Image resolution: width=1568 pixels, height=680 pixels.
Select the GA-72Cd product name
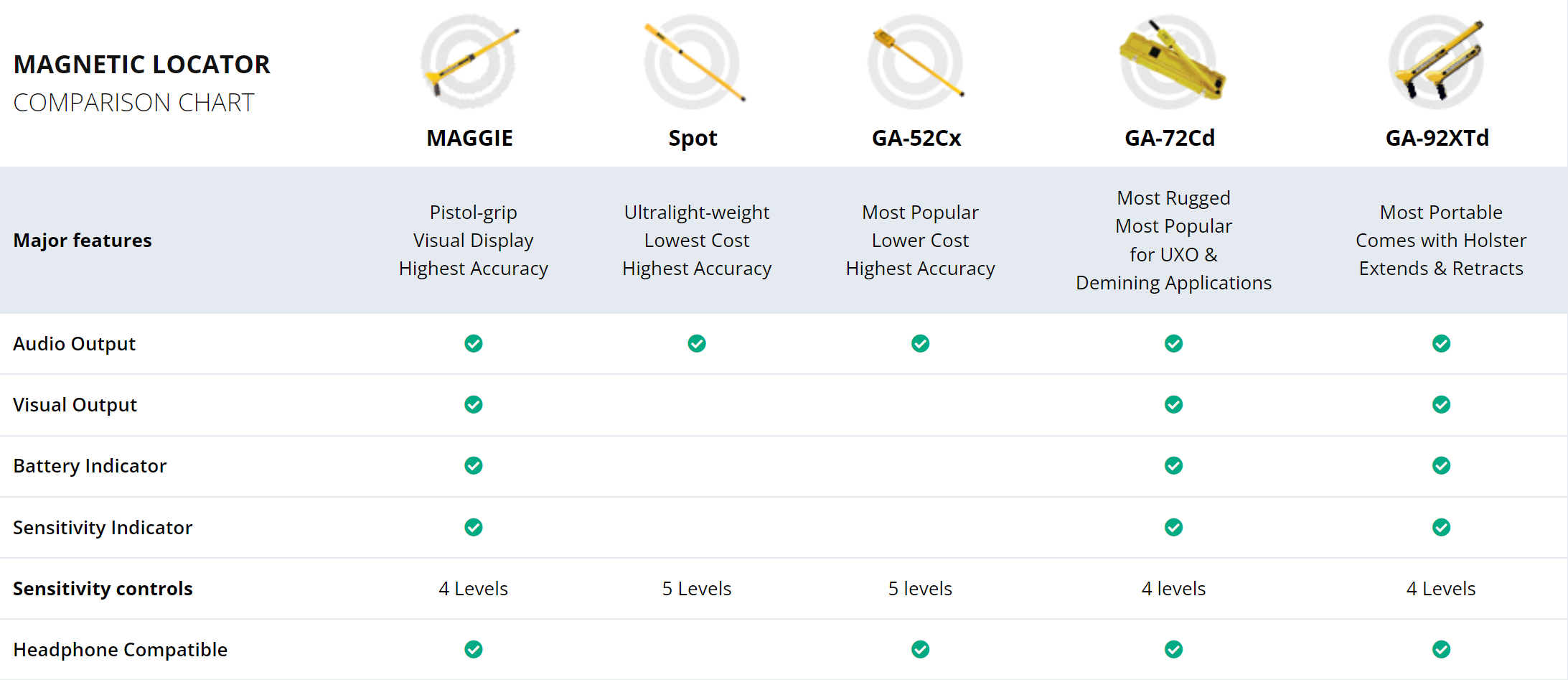tap(1170, 138)
